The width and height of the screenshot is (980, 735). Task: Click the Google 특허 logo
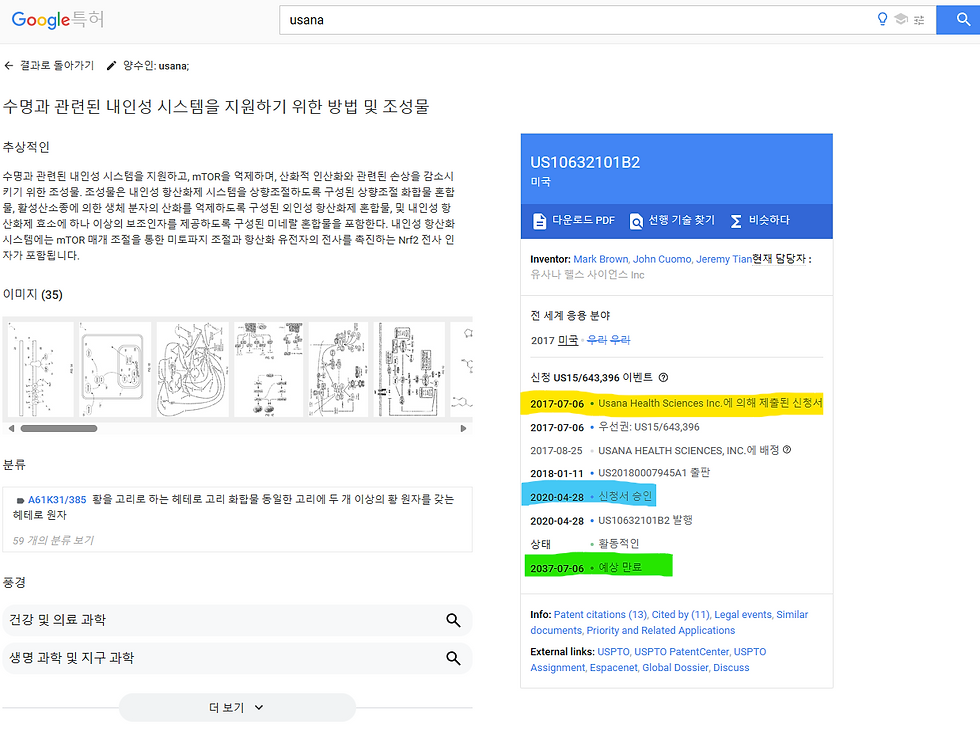pos(58,19)
